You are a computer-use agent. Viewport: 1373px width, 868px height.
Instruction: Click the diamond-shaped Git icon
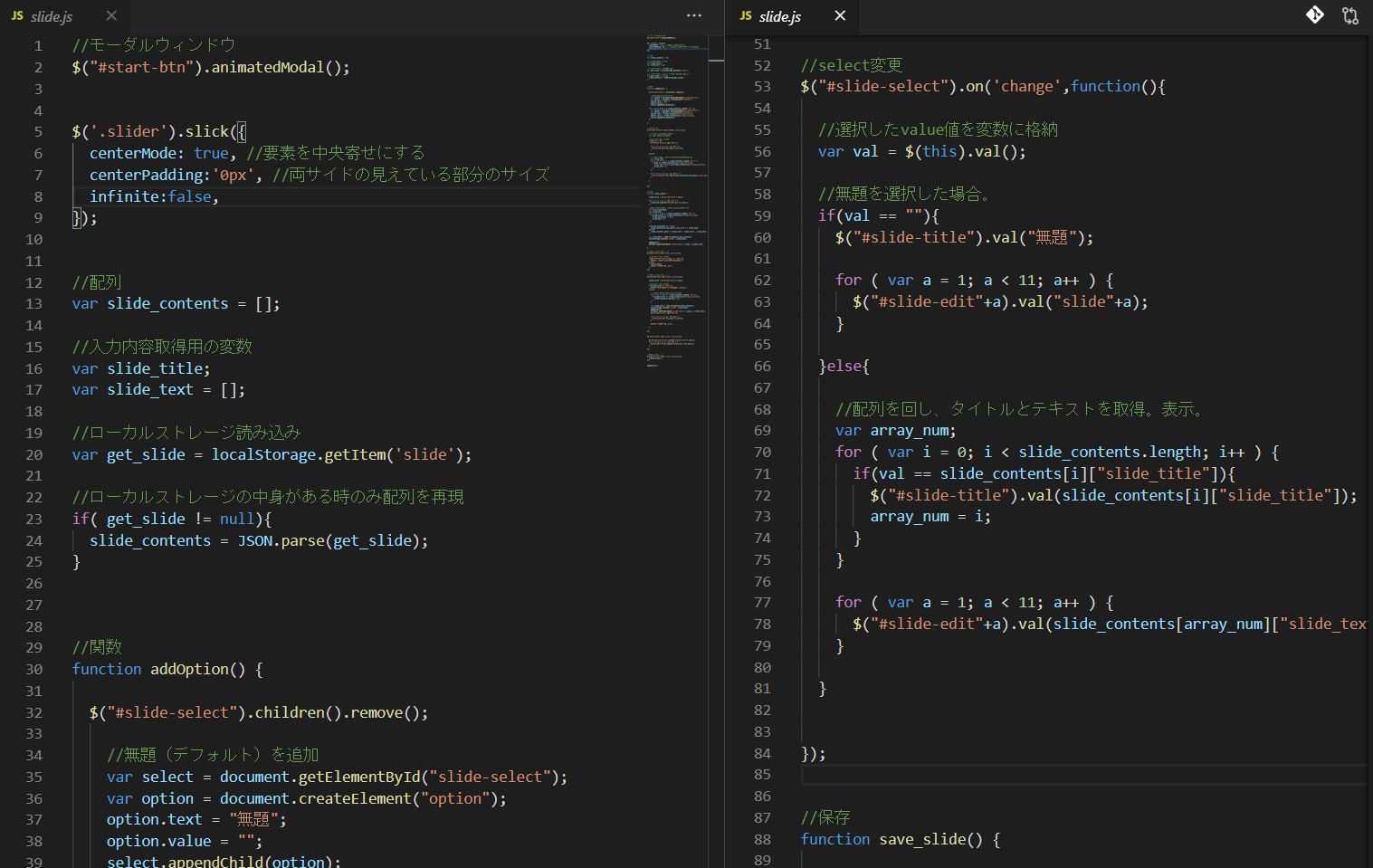click(x=1315, y=15)
